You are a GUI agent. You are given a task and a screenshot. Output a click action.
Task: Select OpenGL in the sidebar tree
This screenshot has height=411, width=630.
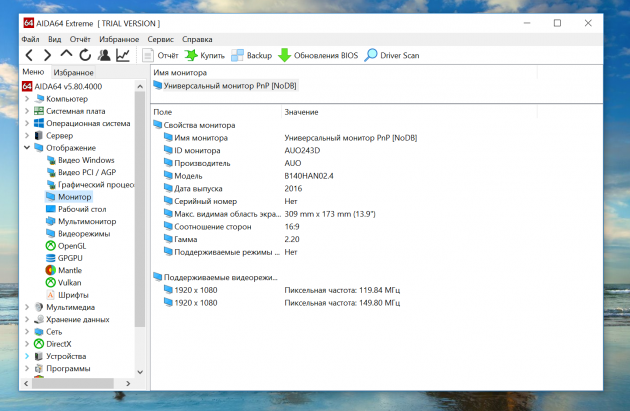(71, 245)
